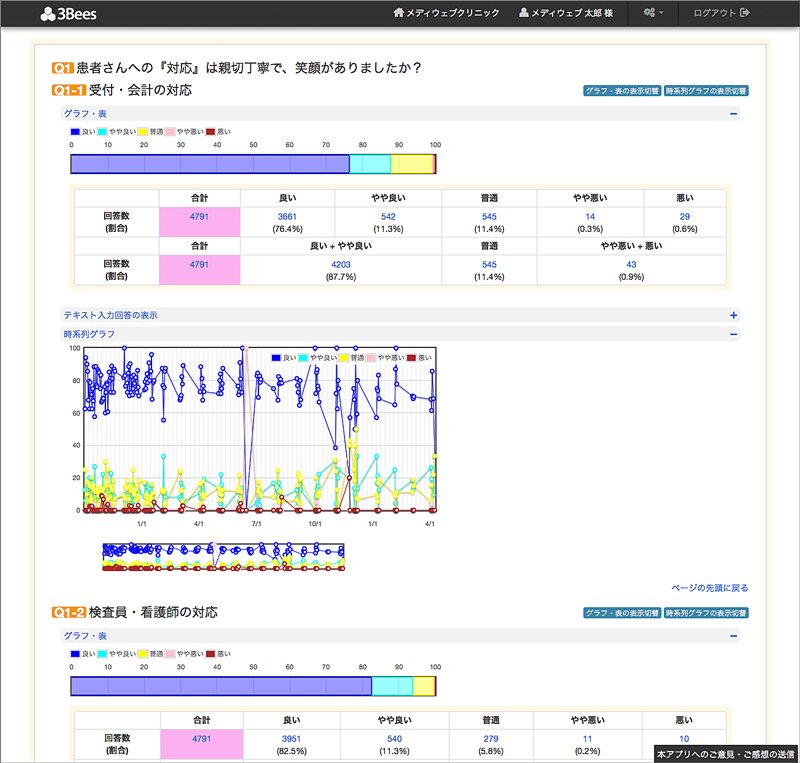Toggle Q1-2 時系列グラフの表示切替 button
Viewport: 800px width, 763px height.
point(706,613)
